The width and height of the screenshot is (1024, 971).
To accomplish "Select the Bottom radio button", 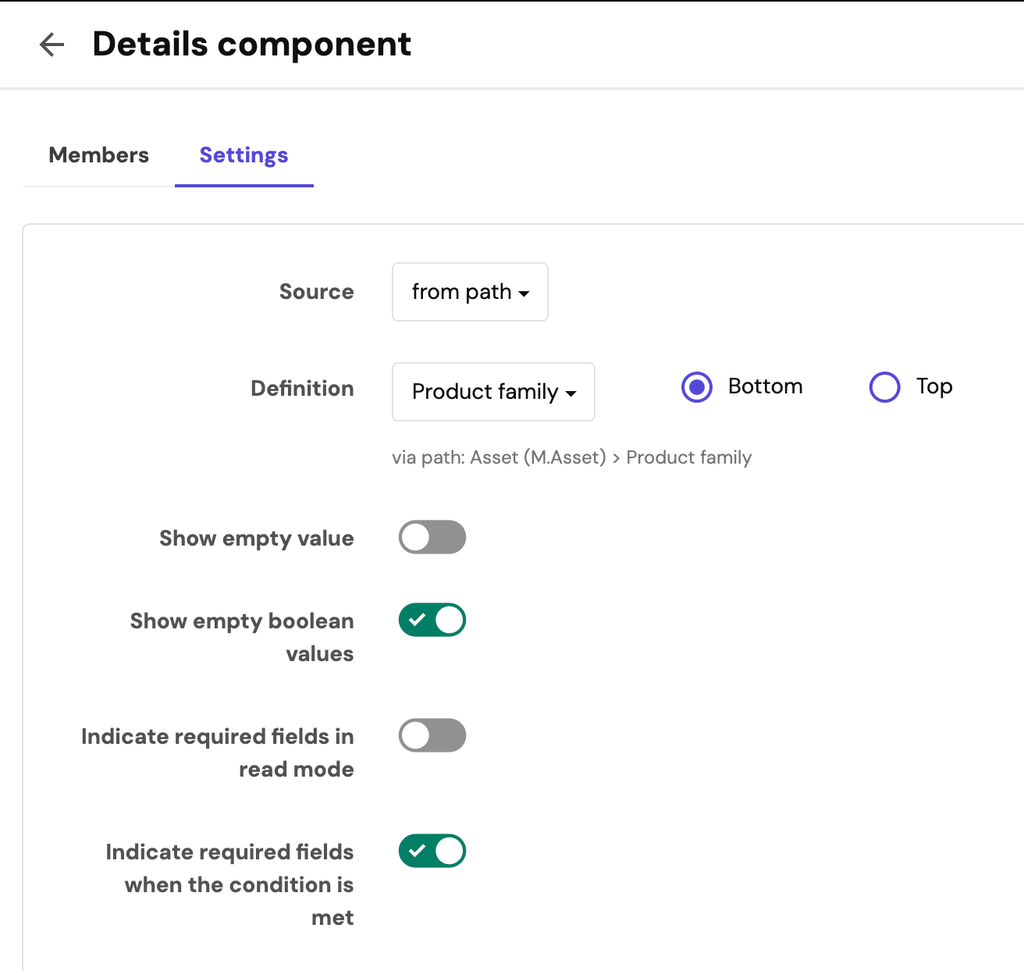I will click(x=697, y=387).
